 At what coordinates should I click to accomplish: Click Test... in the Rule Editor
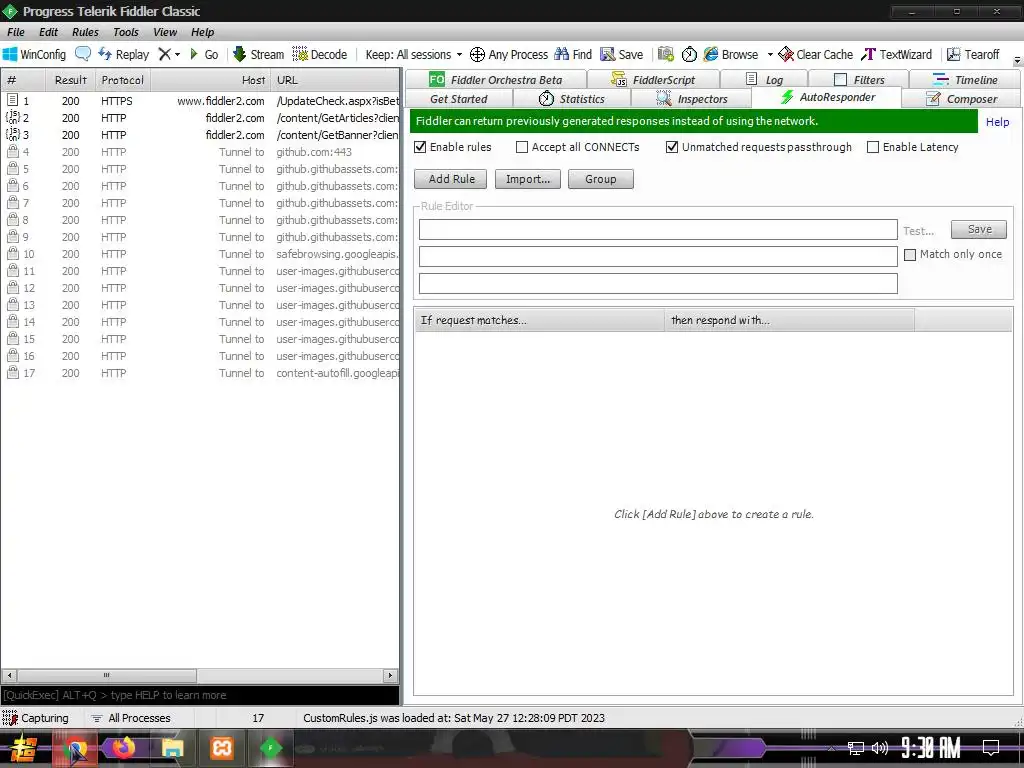(918, 231)
